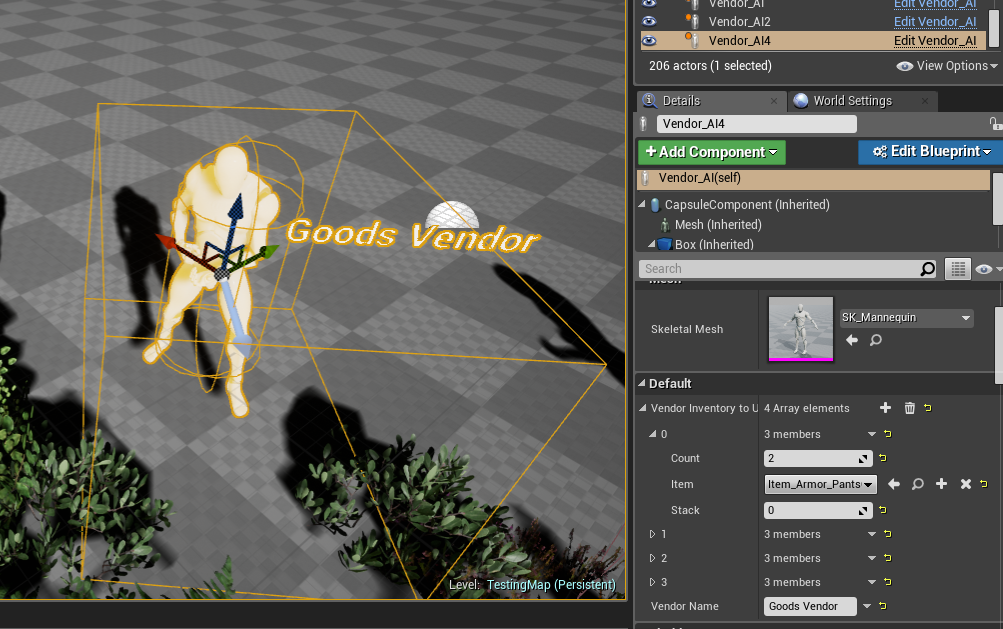Image resolution: width=1003 pixels, height=629 pixels.
Task: Collapse Vendor Inventory array property
Action: pos(642,408)
